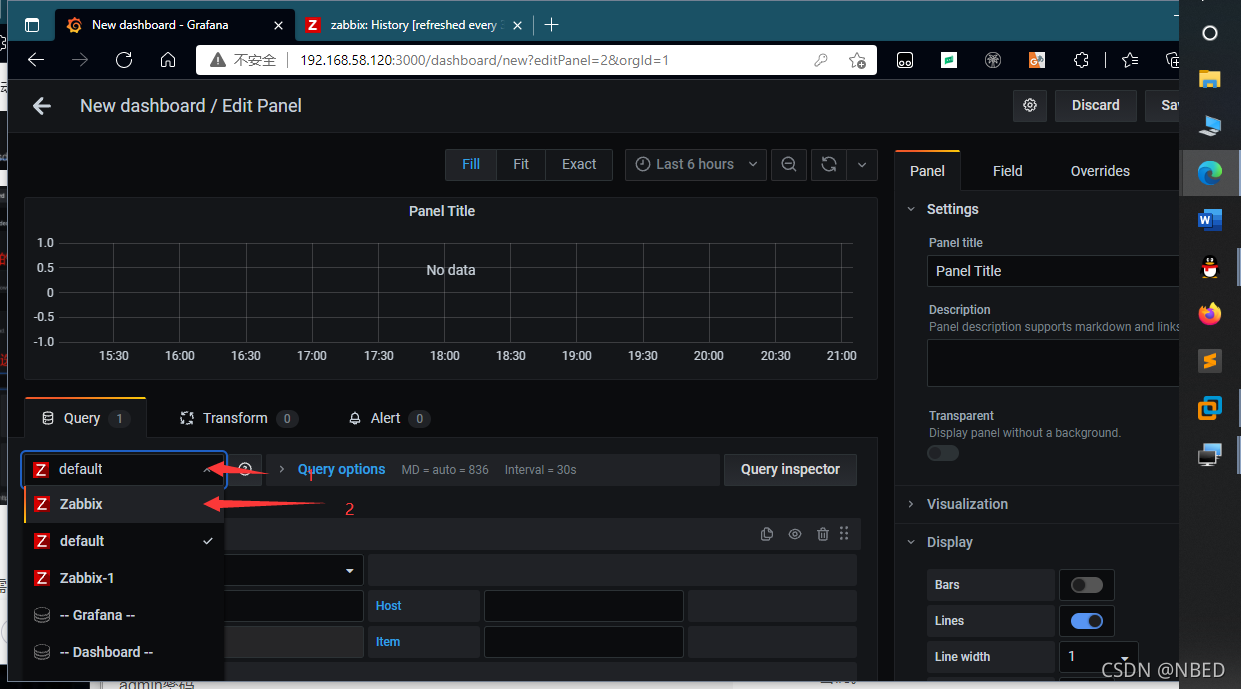Grab the query drag handle icon
The height and width of the screenshot is (689, 1241).
845,534
